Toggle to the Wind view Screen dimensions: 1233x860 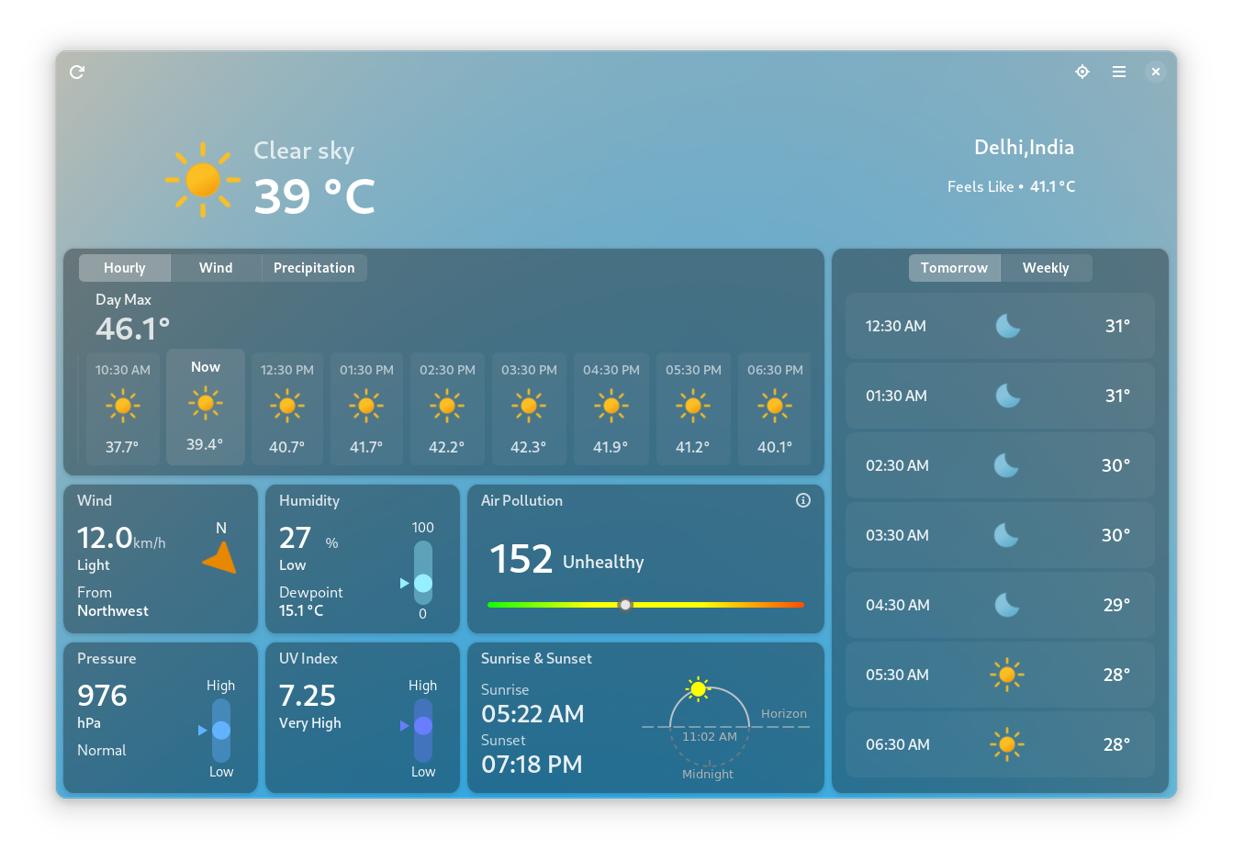(x=216, y=268)
